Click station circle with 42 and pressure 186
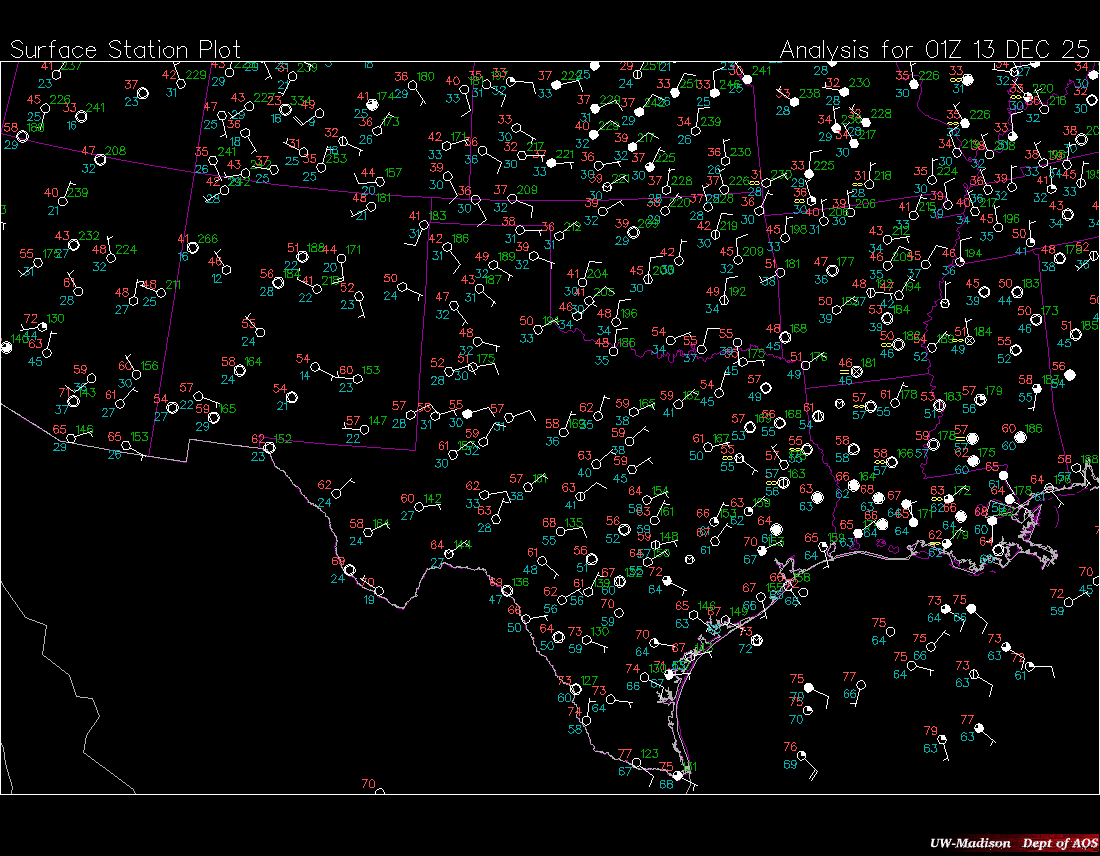 pyautogui.click(x=448, y=247)
